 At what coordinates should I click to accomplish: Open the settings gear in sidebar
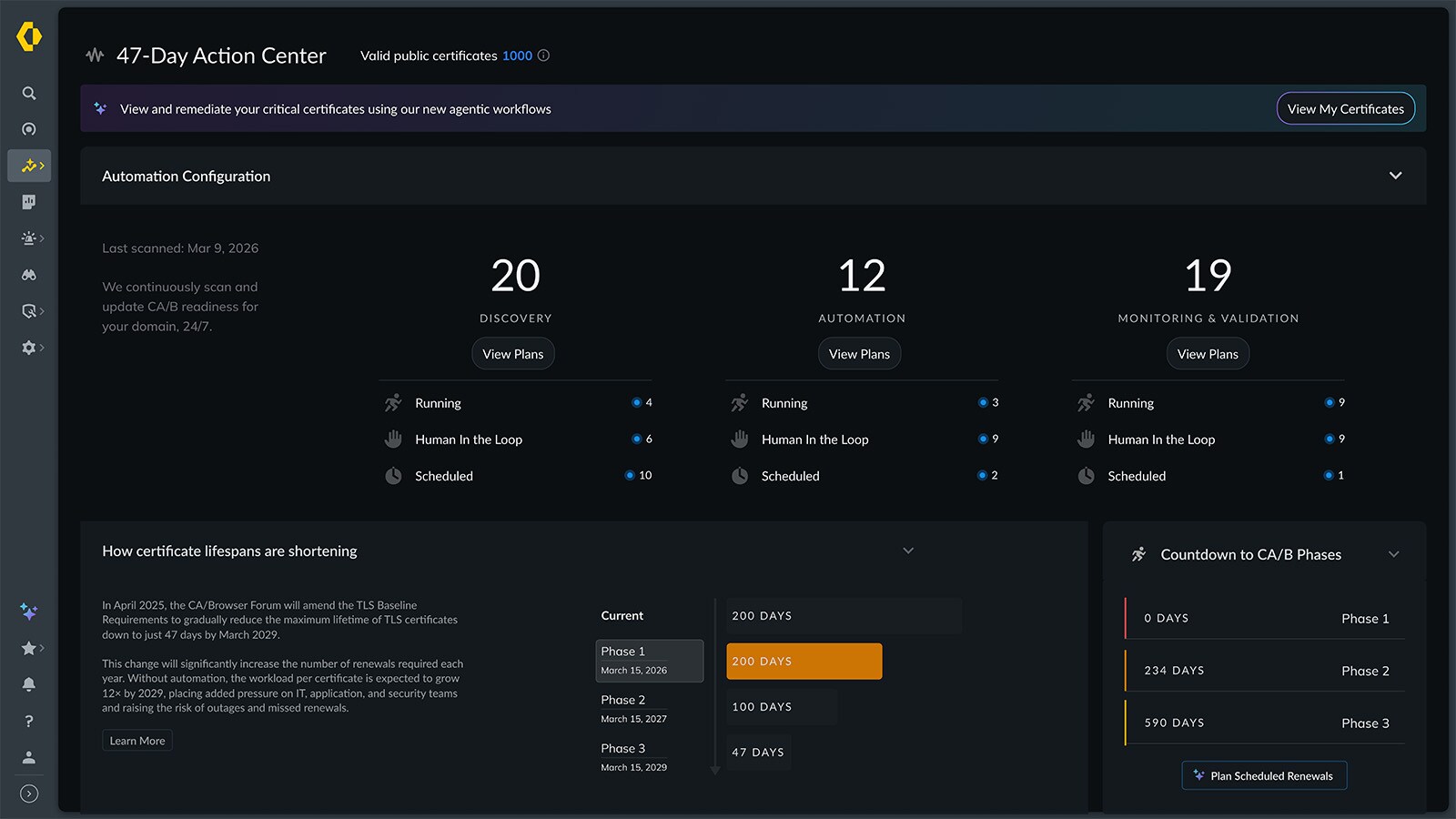(x=29, y=348)
